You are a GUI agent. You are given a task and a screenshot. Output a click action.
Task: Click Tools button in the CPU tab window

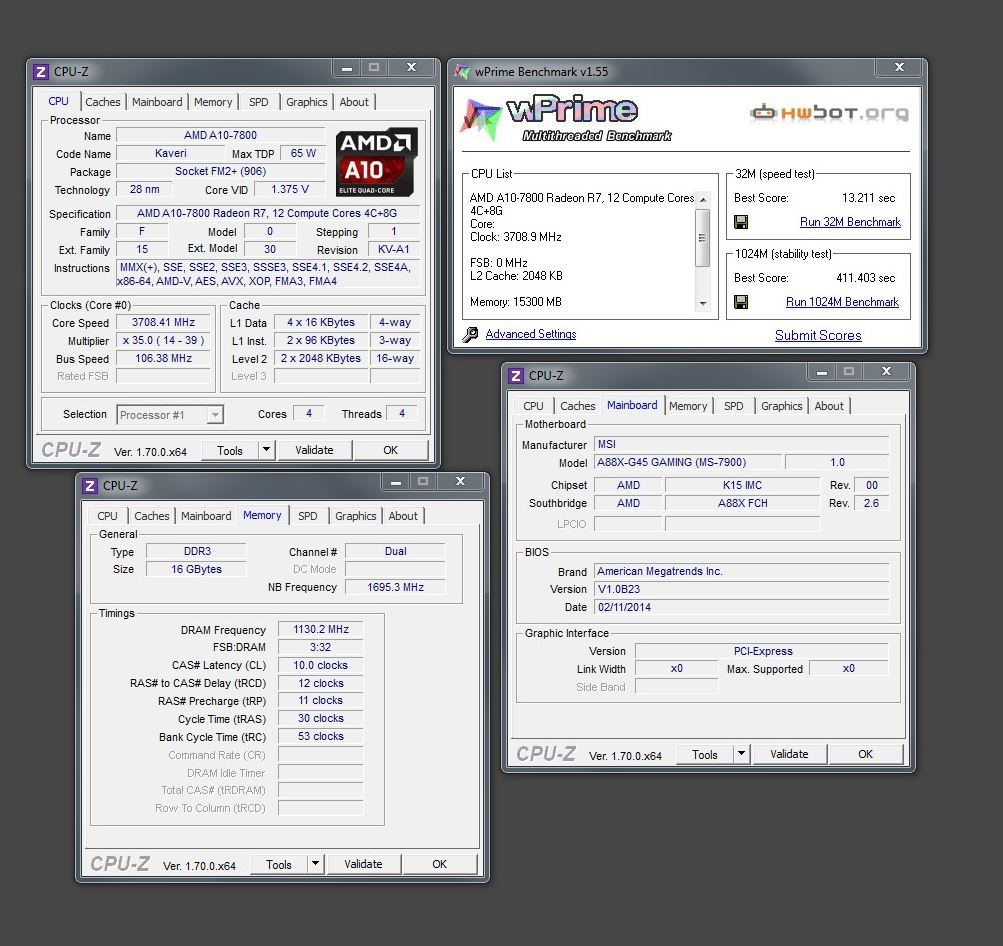click(x=230, y=450)
